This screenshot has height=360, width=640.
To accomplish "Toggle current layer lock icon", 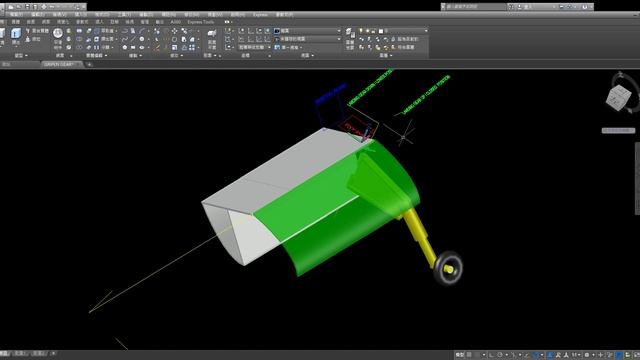I will pos(373,31).
